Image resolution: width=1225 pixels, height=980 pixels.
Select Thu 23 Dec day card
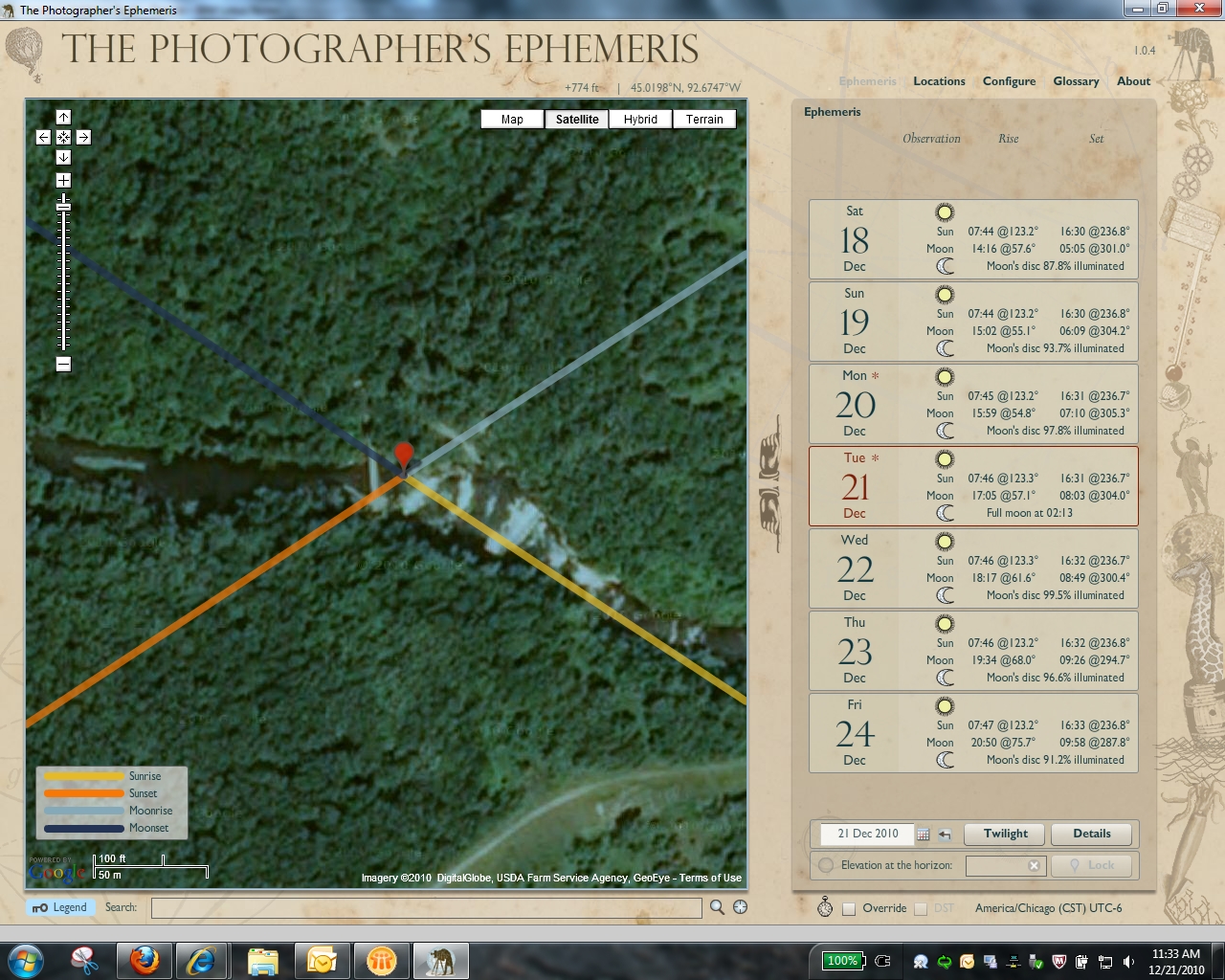[973, 651]
